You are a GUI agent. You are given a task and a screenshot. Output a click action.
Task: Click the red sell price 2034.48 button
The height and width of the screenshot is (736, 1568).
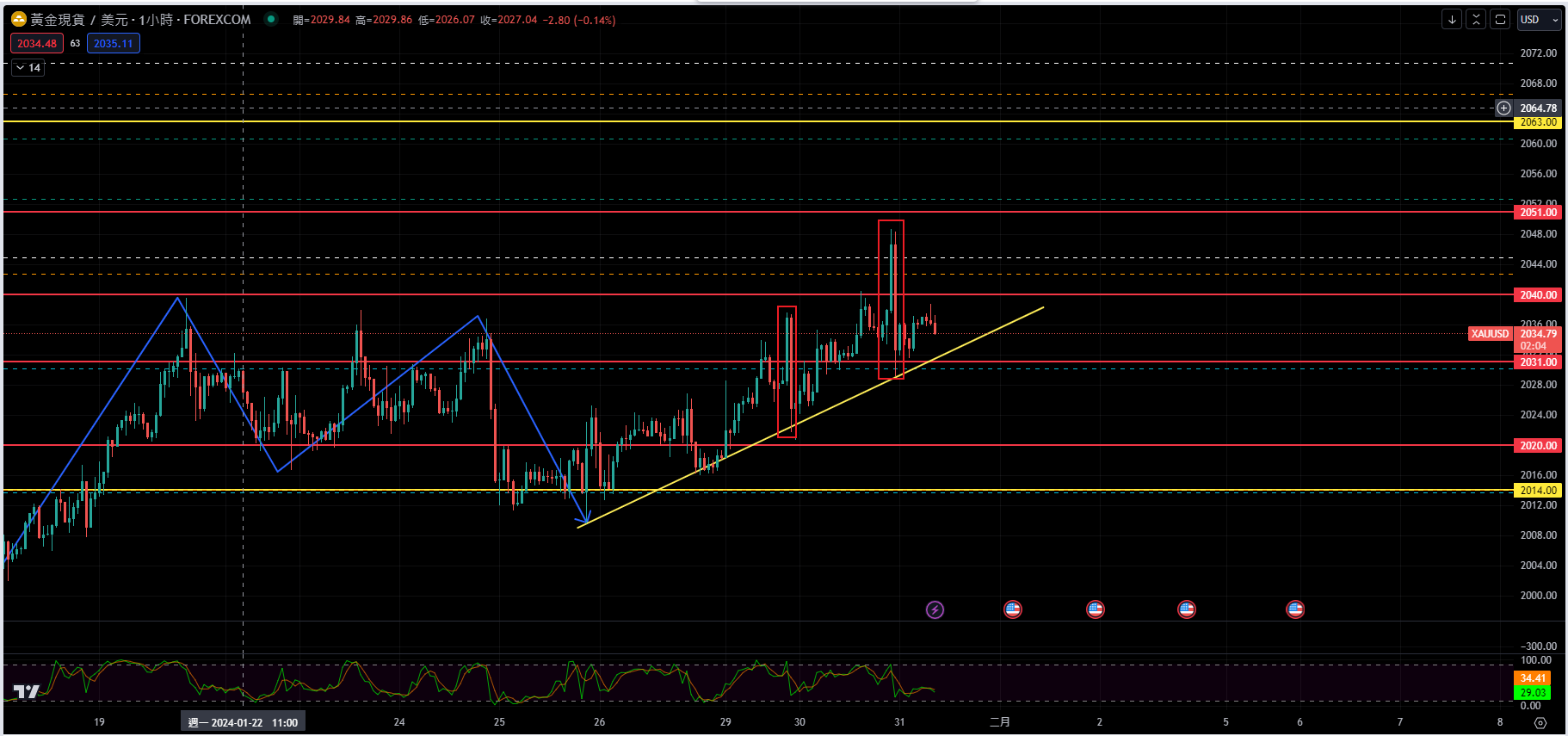click(36, 43)
